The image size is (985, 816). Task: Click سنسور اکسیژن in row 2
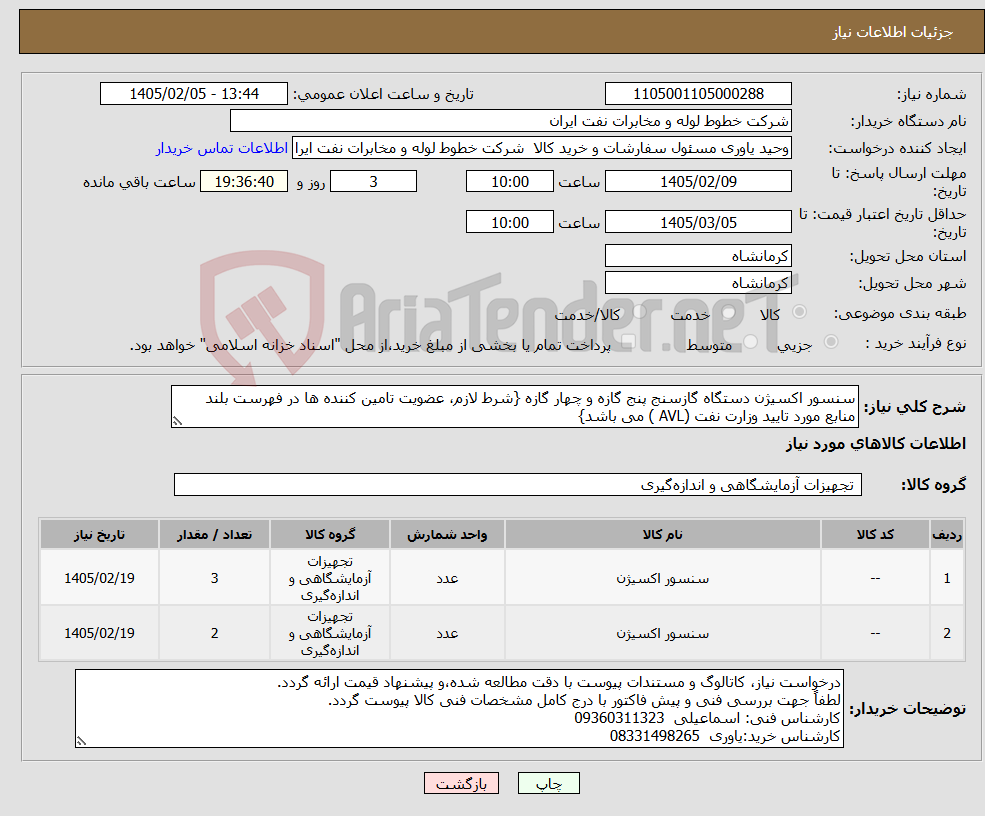(x=662, y=633)
